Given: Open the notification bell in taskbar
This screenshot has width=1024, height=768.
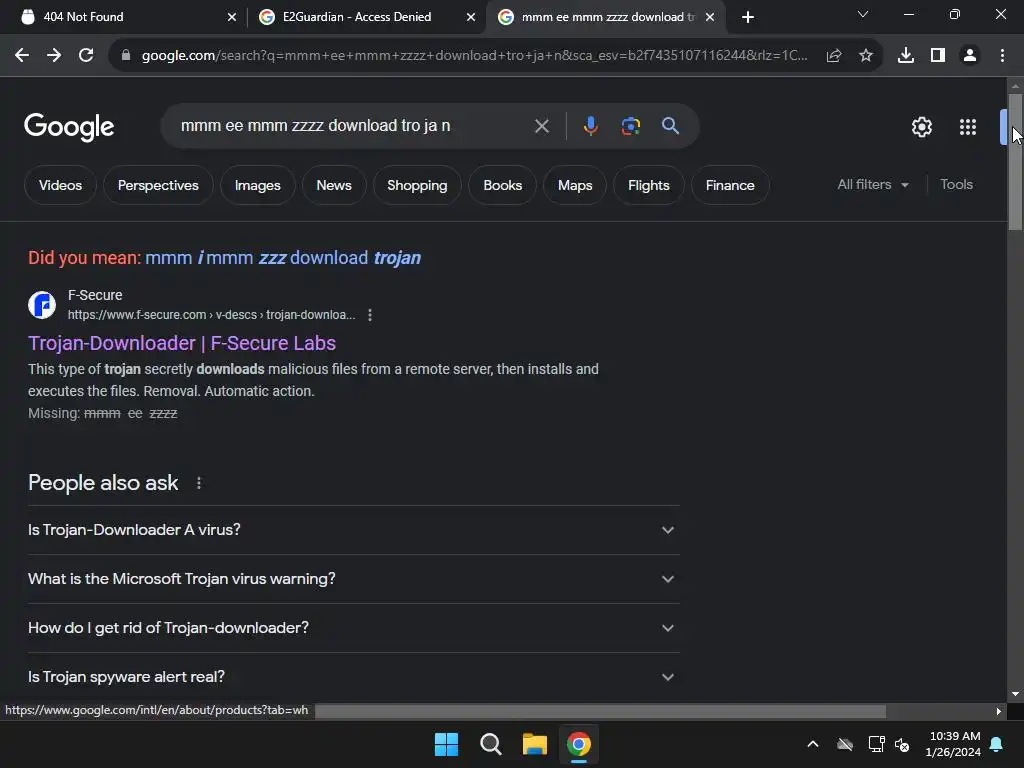Looking at the screenshot, I should [997, 744].
